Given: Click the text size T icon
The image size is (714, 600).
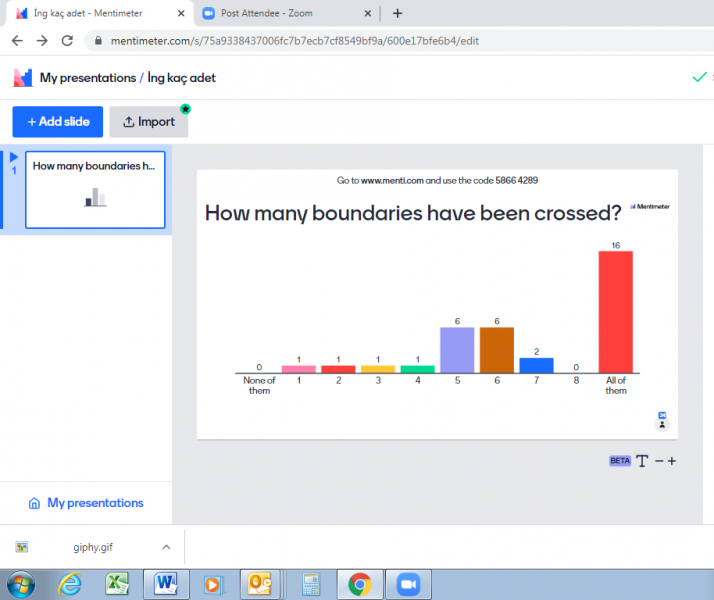Looking at the screenshot, I should pos(642,461).
